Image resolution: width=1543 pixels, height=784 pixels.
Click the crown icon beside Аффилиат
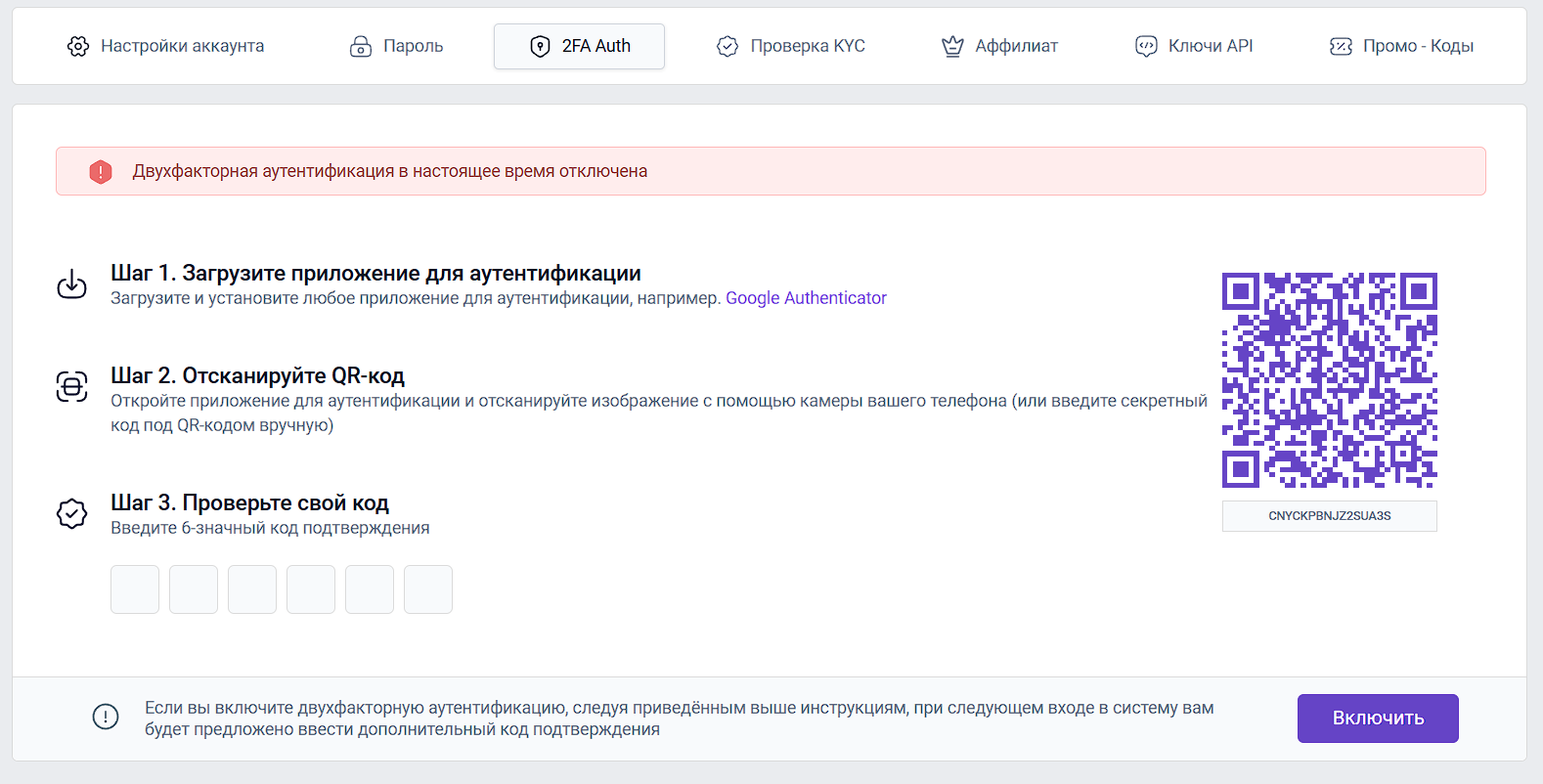coord(952,46)
